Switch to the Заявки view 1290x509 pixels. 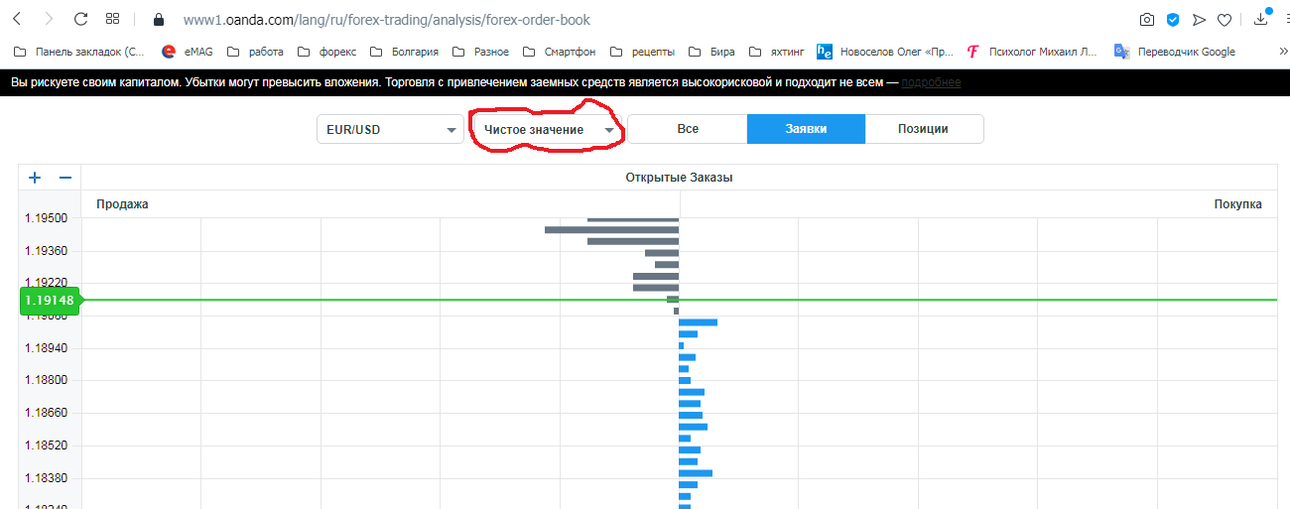click(x=806, y=129)
